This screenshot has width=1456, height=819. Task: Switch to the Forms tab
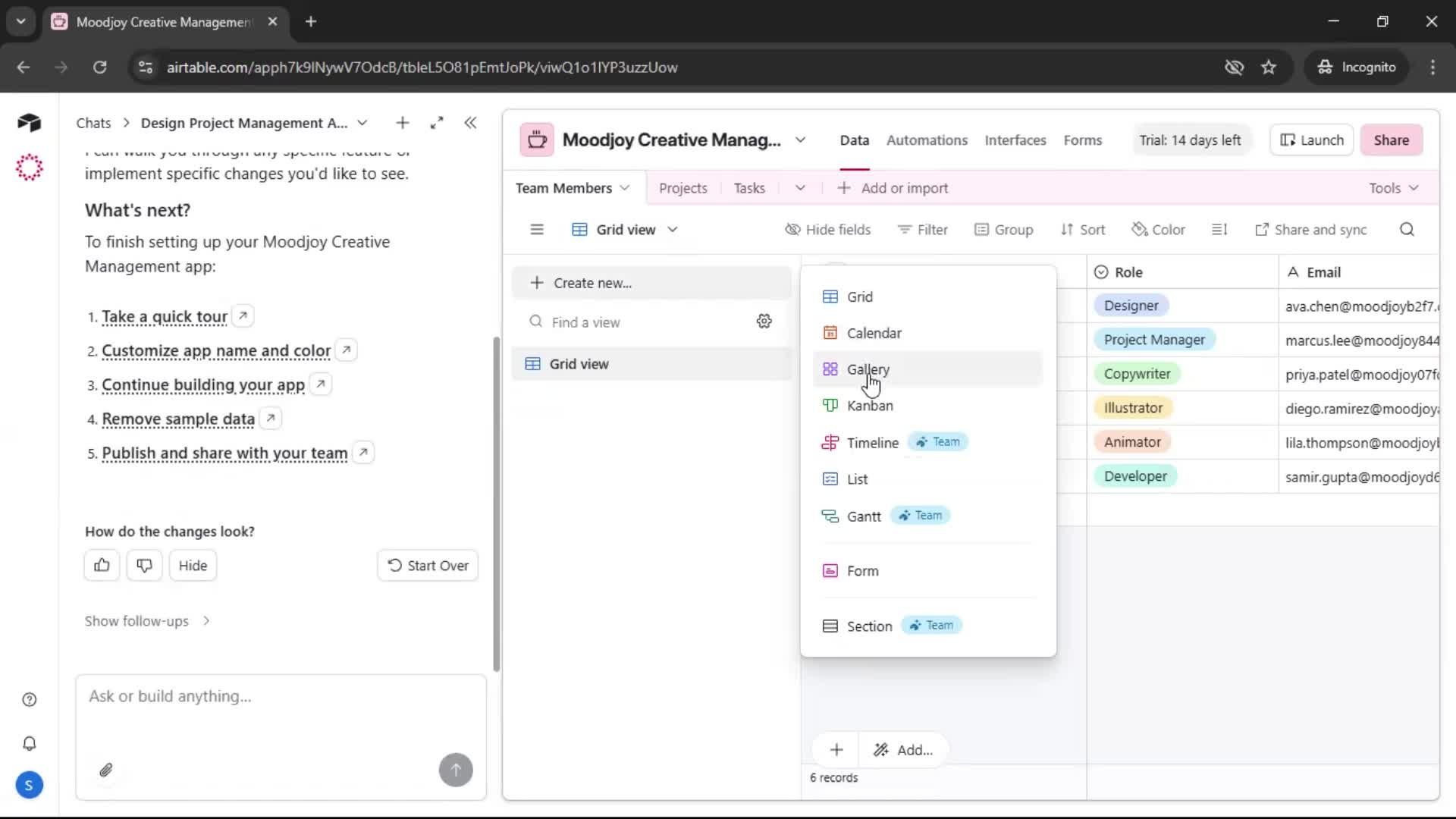click(x=1082, y=140)
